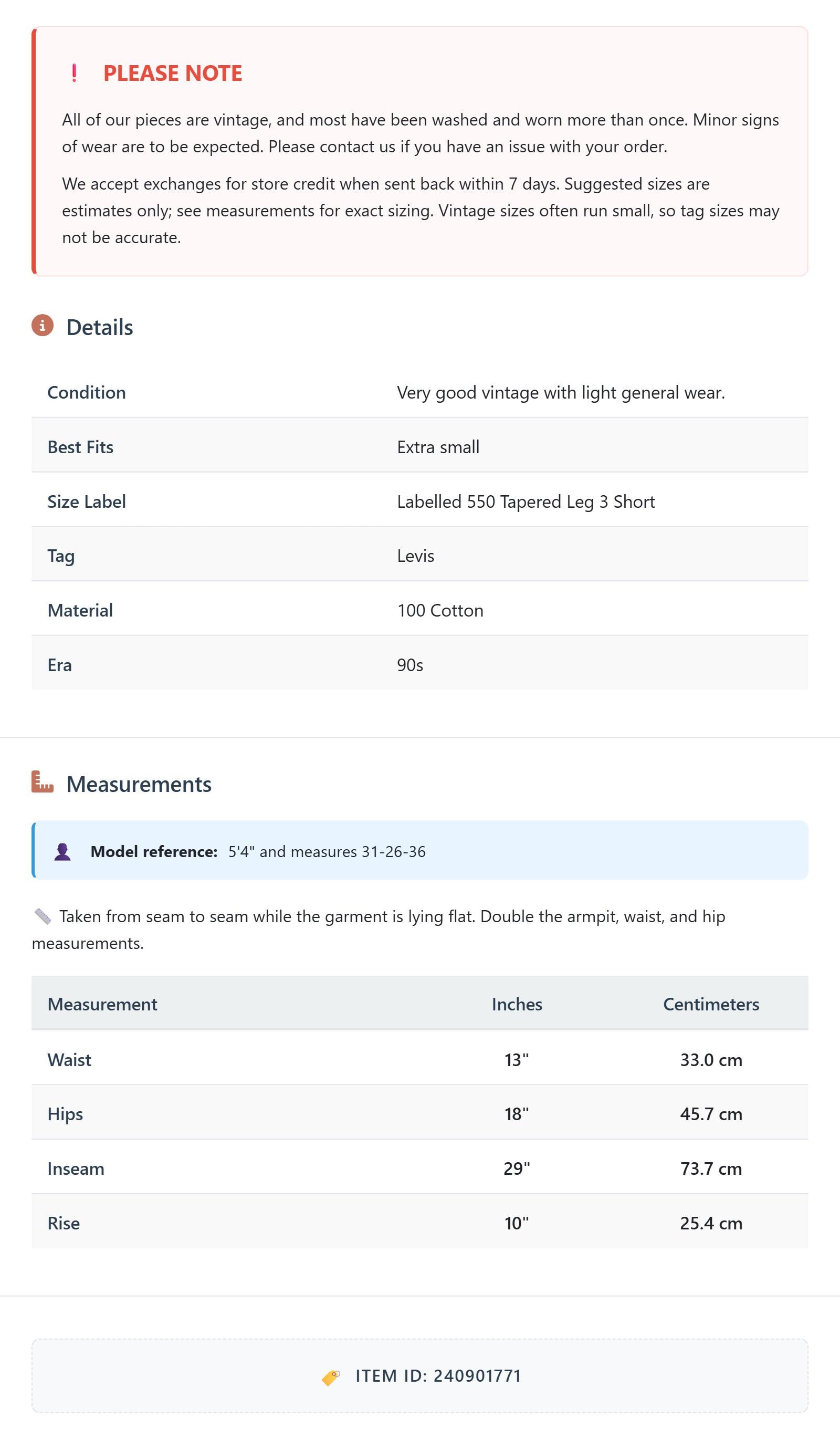Click the model reference person icon
Image resolution: width=840 pixels, height=1440 pixels.
(62, 852)
